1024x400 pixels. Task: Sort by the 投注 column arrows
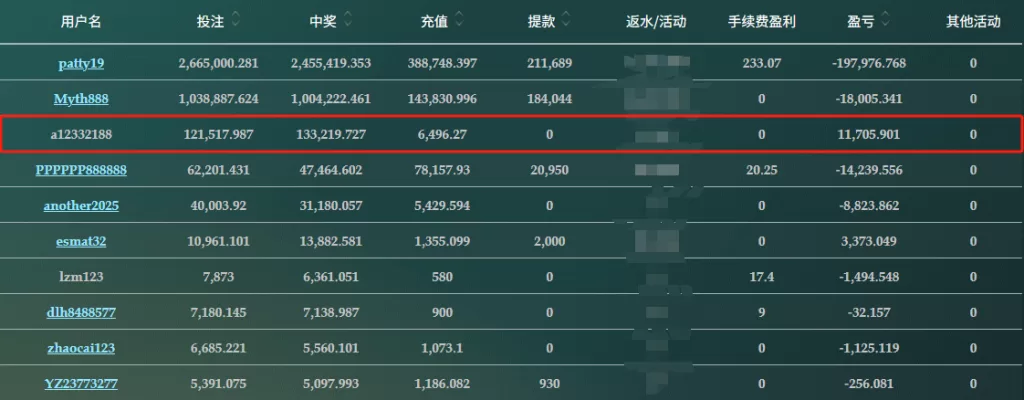coord(235,21)
